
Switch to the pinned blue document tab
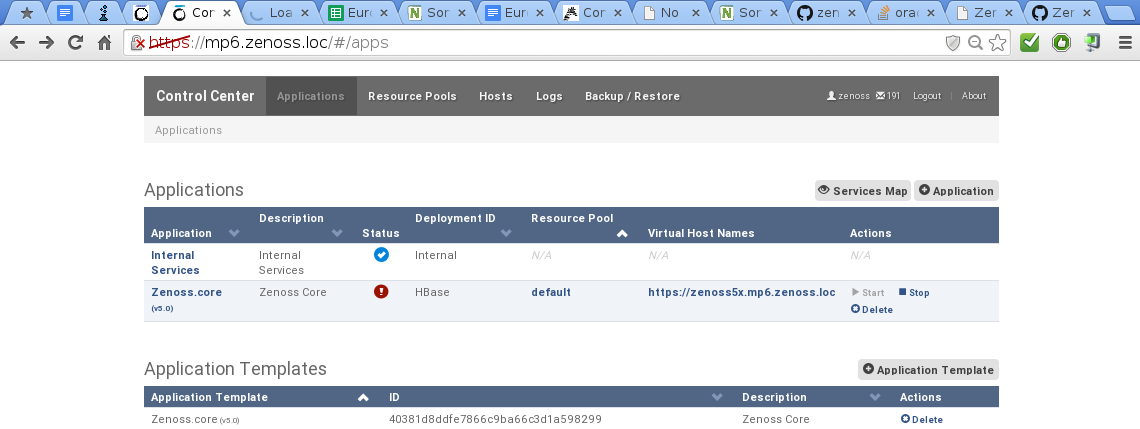pos(65,12)
